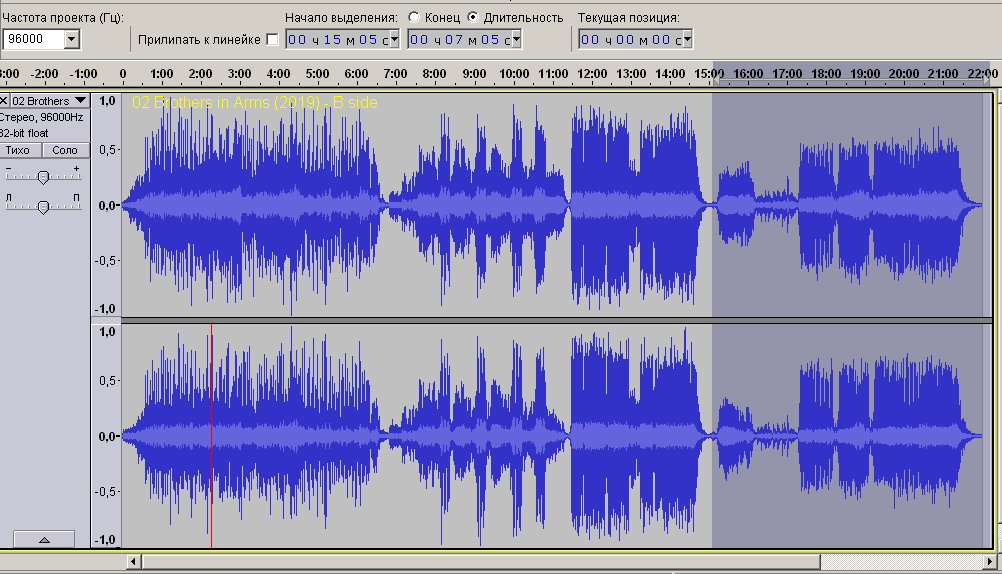Click the track gain slider handle
Viewport: 1002px width, 574px height.
point(43,177)
